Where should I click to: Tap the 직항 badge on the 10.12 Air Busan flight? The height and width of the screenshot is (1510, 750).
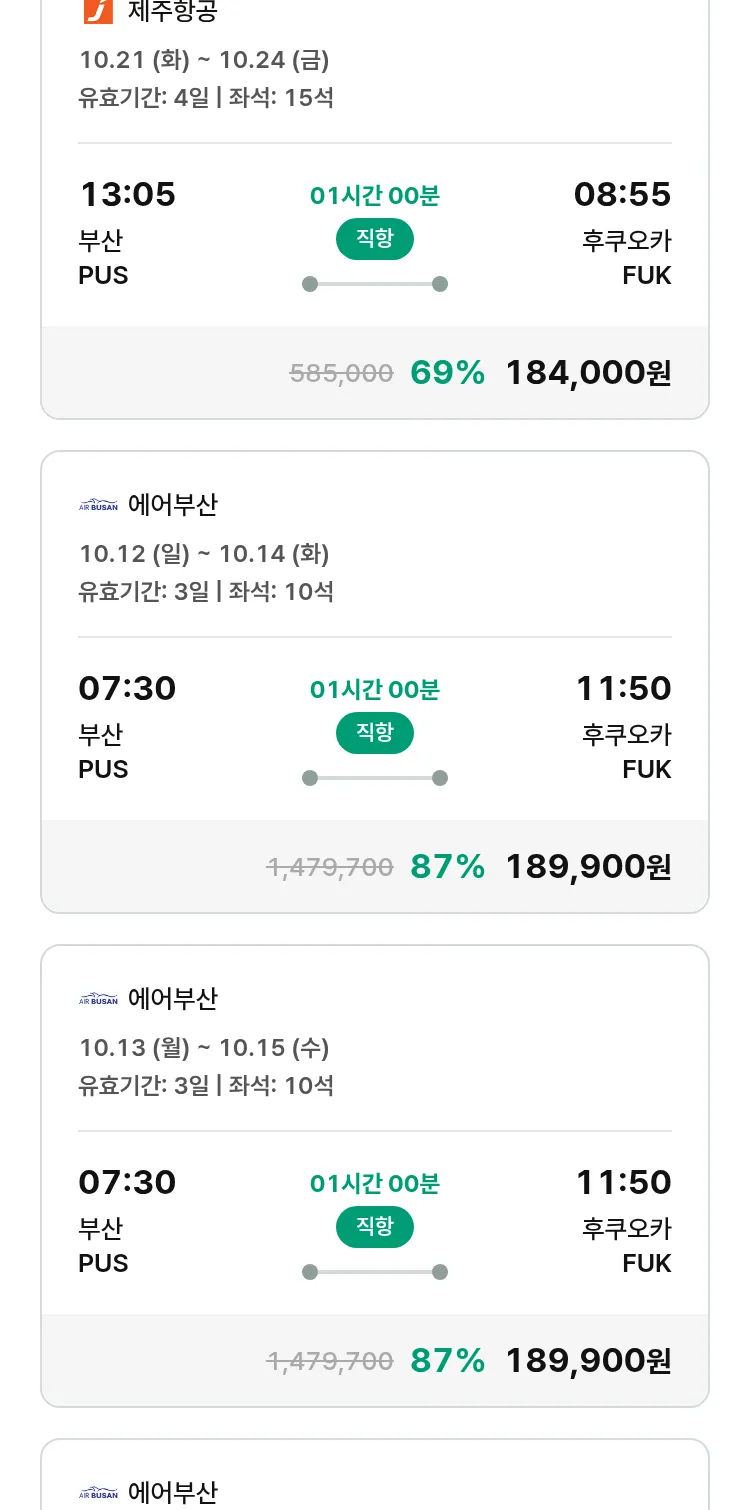tap(374, 733)
